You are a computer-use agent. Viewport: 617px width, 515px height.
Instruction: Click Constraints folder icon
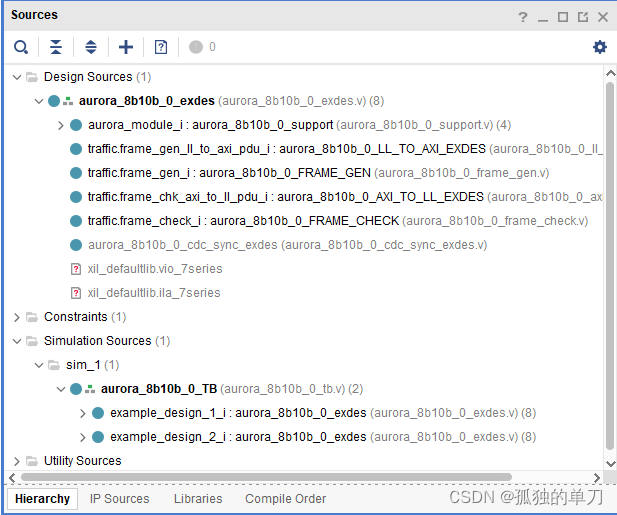tap(32, 317)
